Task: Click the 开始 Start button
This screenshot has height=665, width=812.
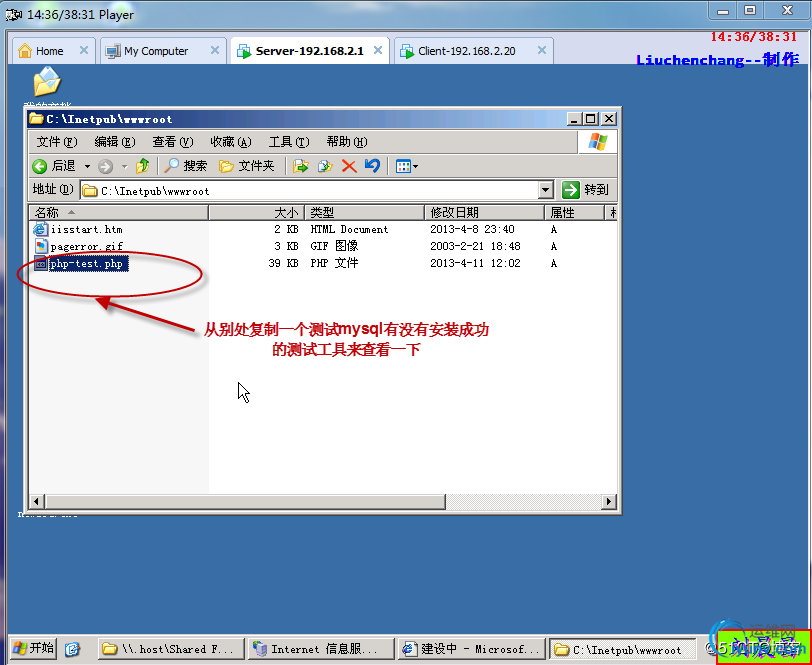Action: pyautogui.click(x=34, y=648)
